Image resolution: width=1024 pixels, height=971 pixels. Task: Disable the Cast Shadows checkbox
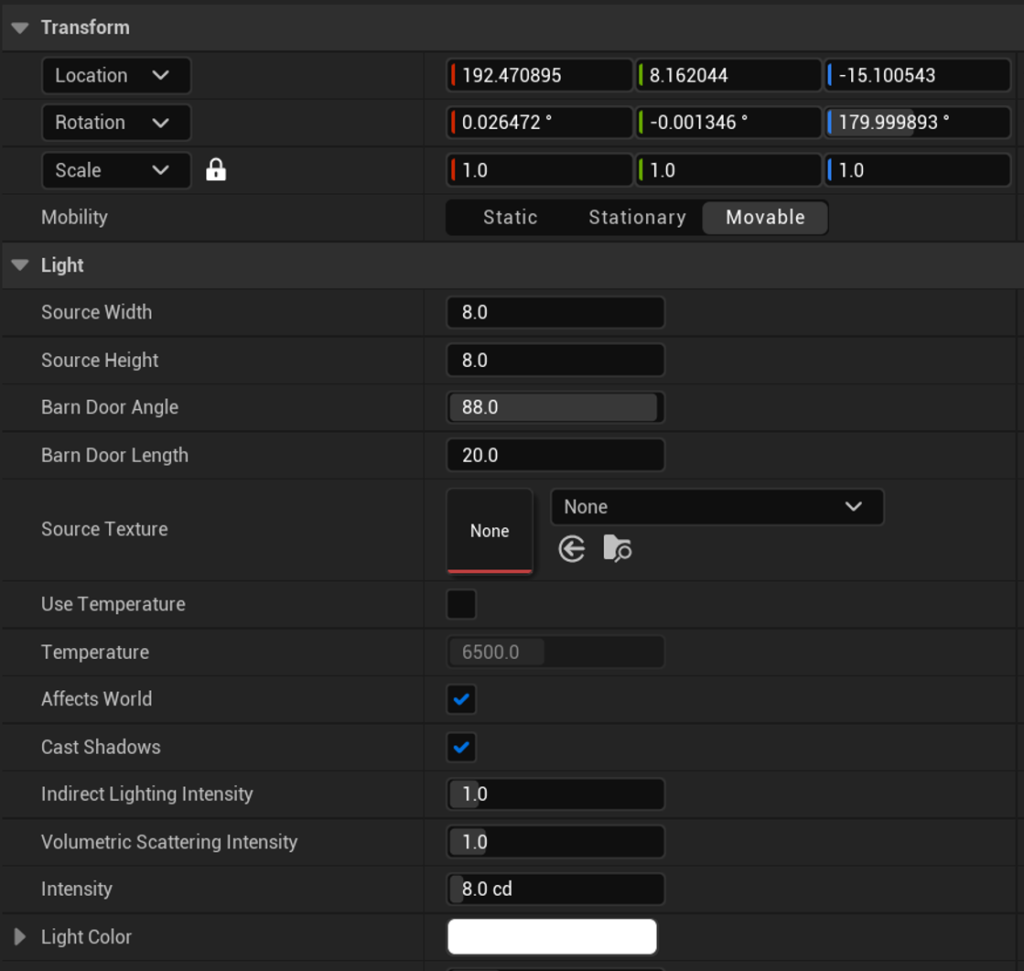(461, 747)
